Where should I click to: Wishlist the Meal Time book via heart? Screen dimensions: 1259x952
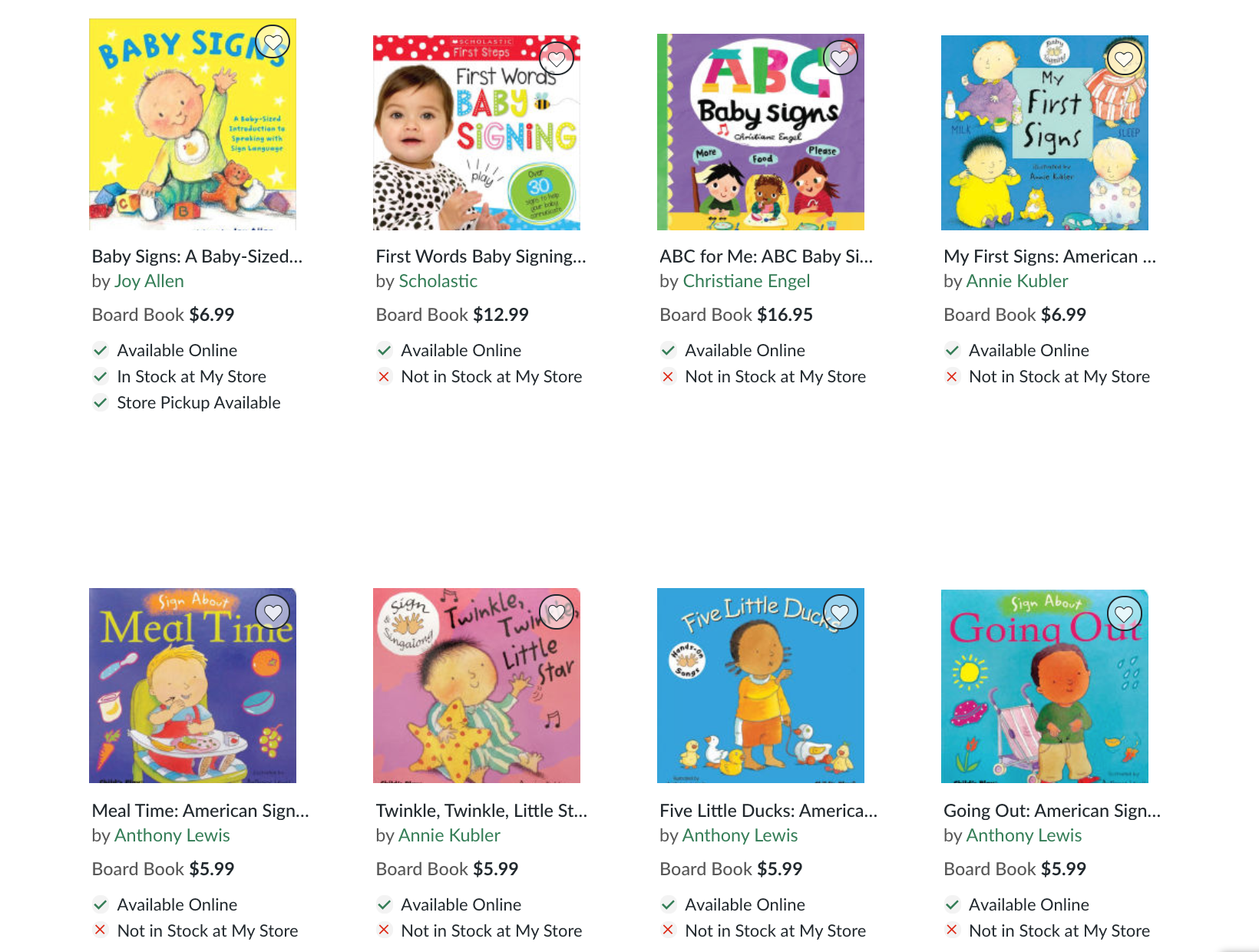(x=273, y=612)
